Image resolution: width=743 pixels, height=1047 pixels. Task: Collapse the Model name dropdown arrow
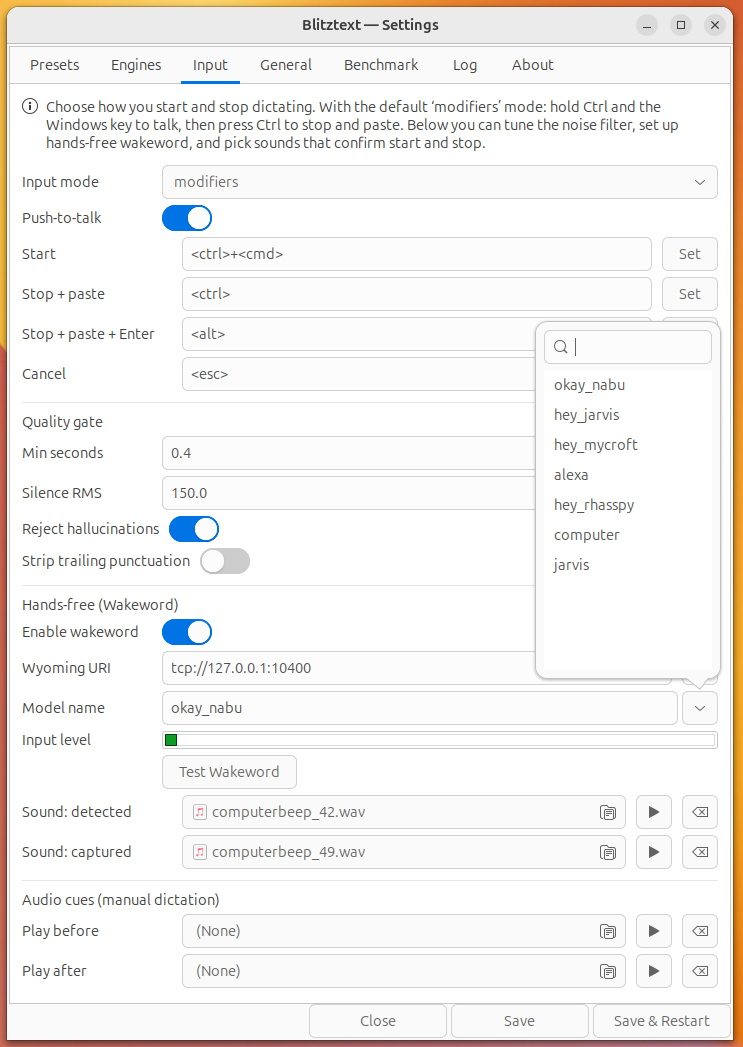pos(700,708)
